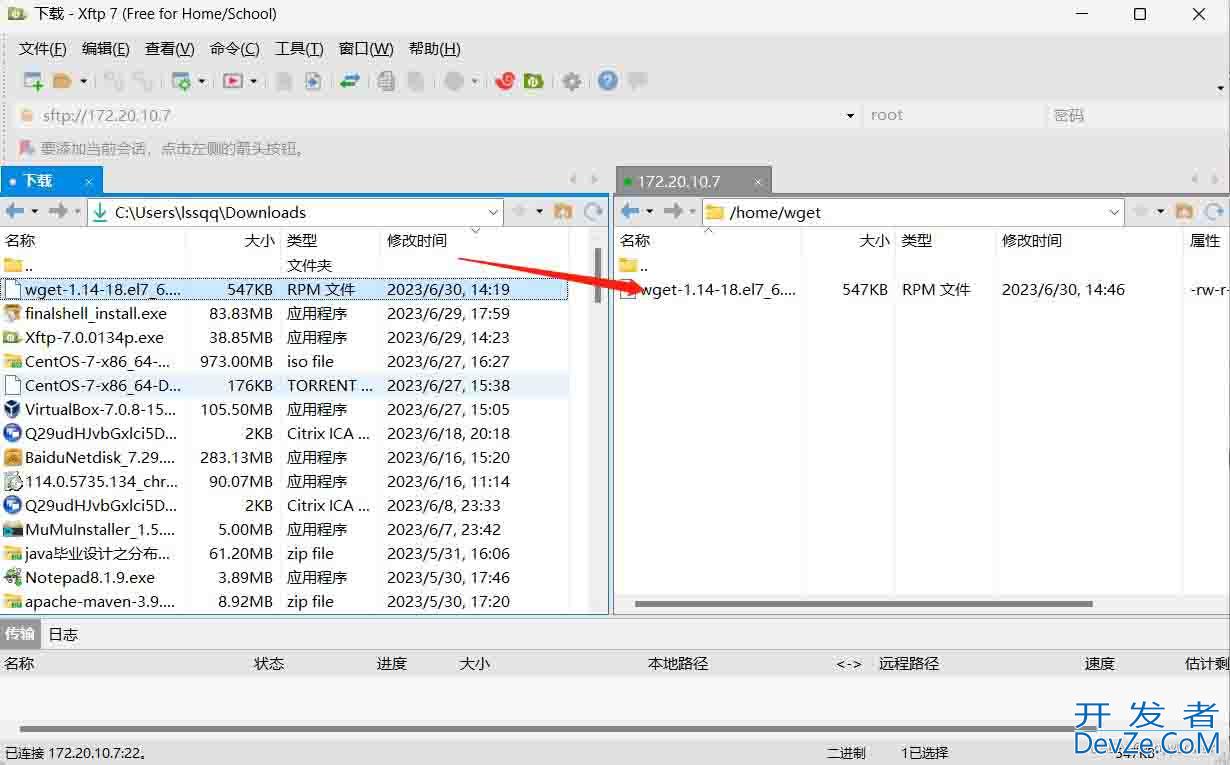Click the green Xftp toolbar icon
Viewport: 1230px width, 765px height.
tap(534, 81)
